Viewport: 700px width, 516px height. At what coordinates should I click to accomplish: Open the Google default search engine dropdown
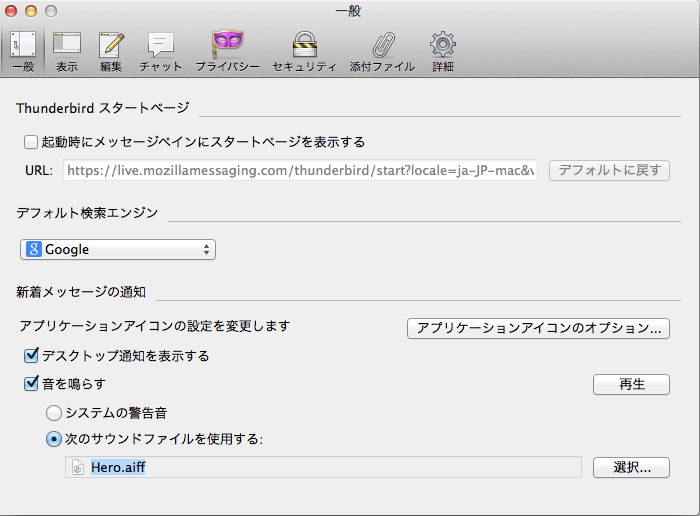coord(118,250)
